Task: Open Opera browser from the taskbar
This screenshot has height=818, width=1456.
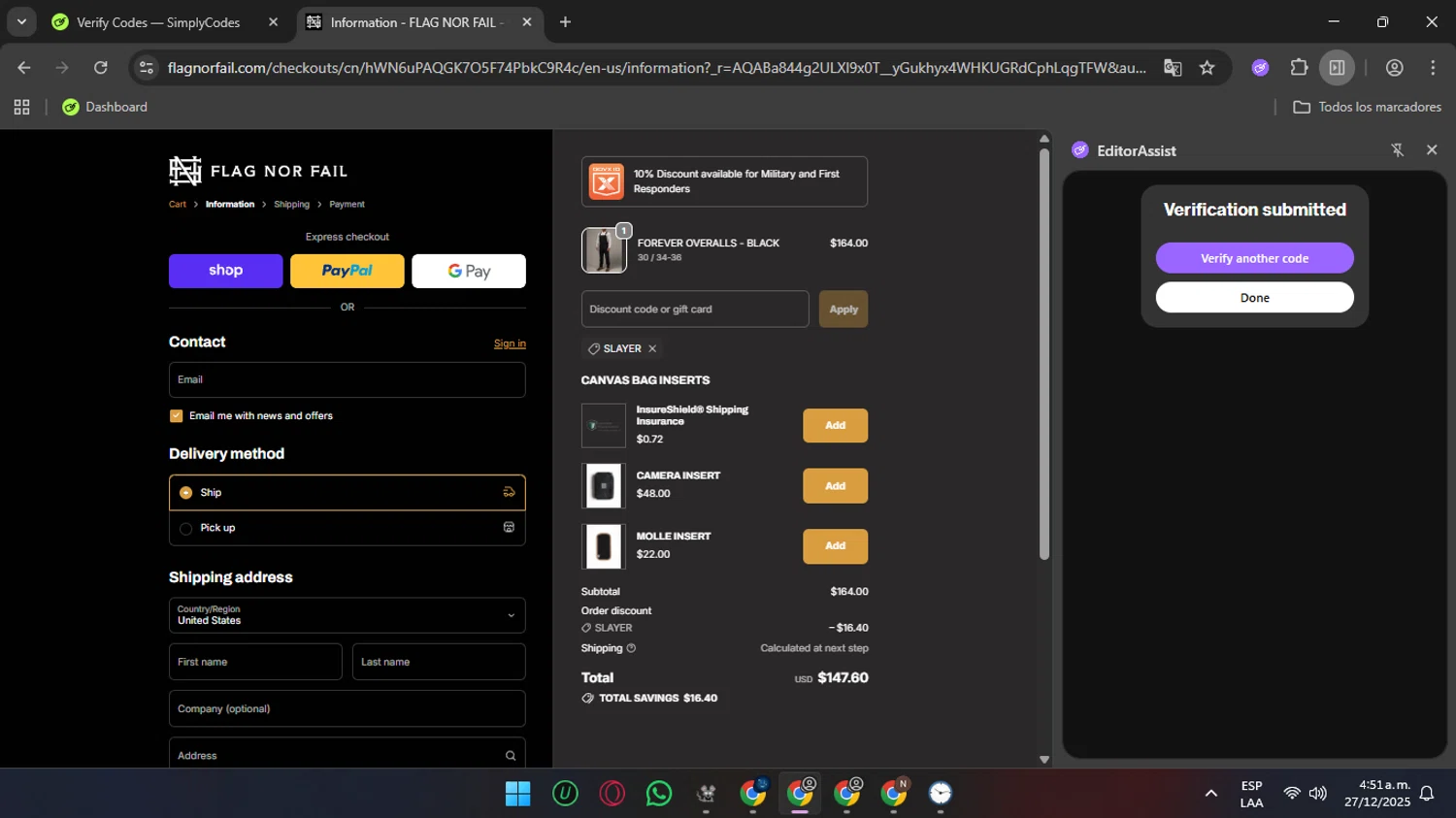Action: pos(612,794)
